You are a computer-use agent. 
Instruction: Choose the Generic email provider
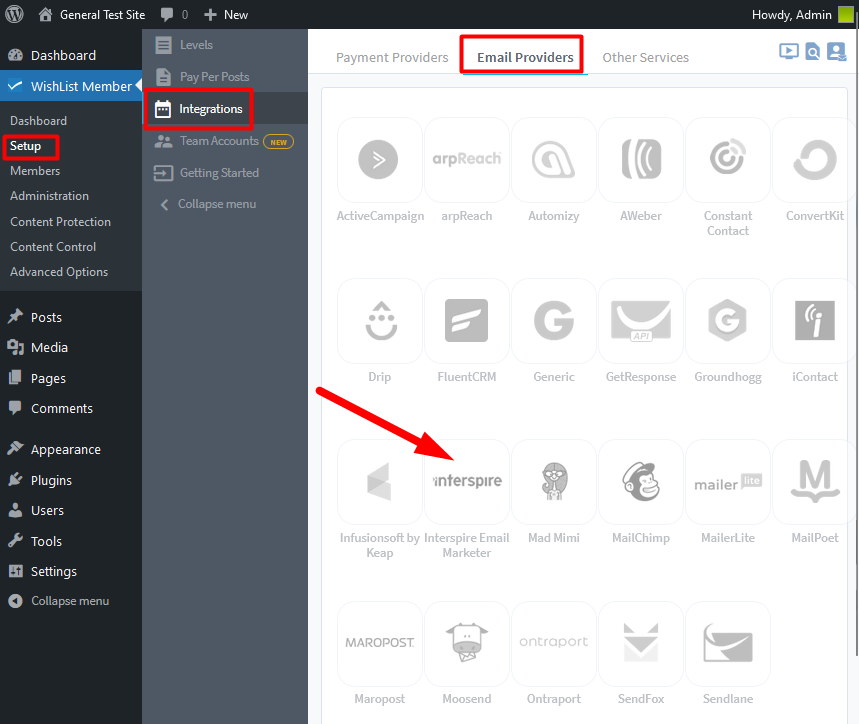pos(553,321)
